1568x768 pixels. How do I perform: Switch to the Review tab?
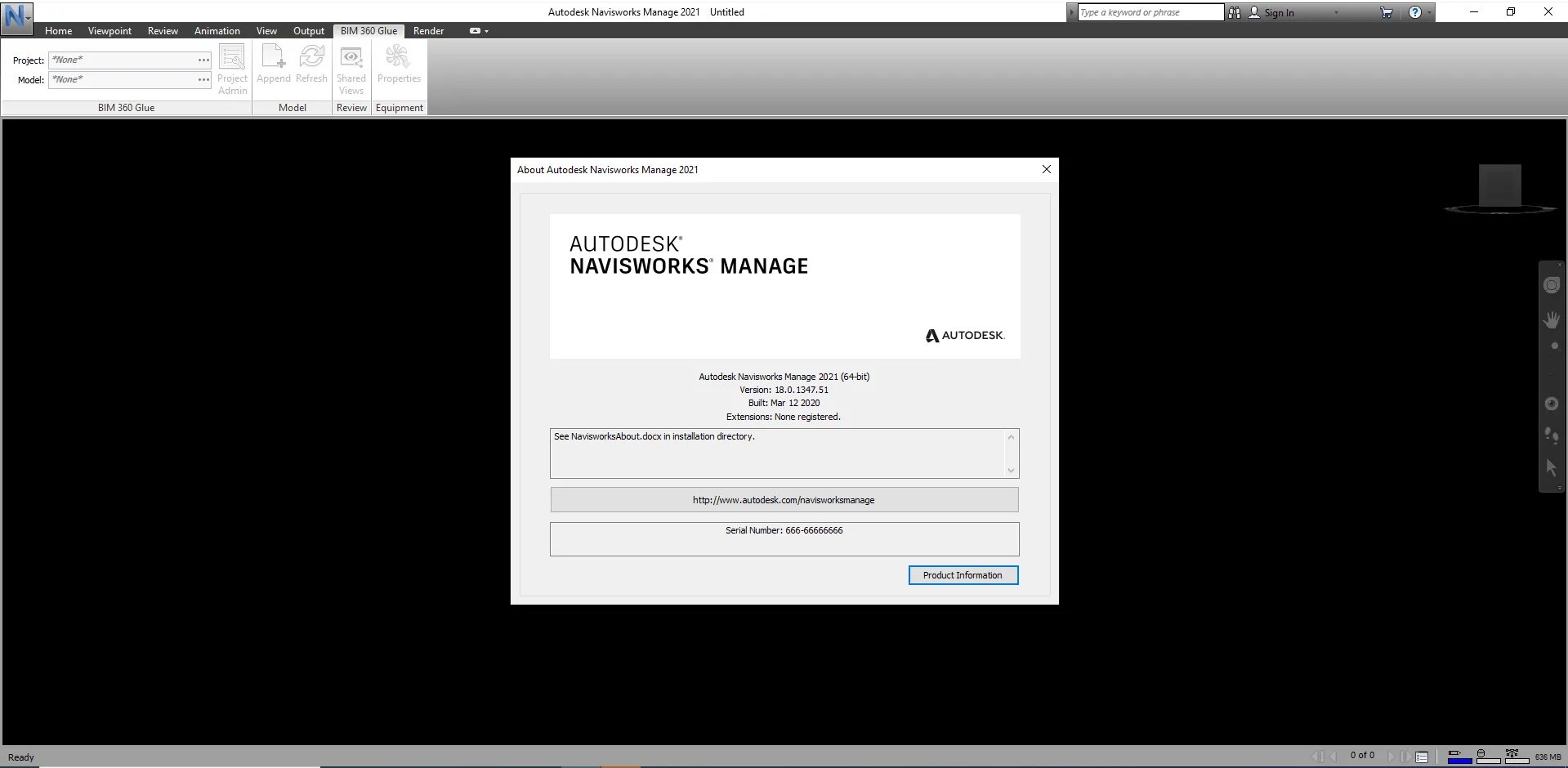click(163, 31)
